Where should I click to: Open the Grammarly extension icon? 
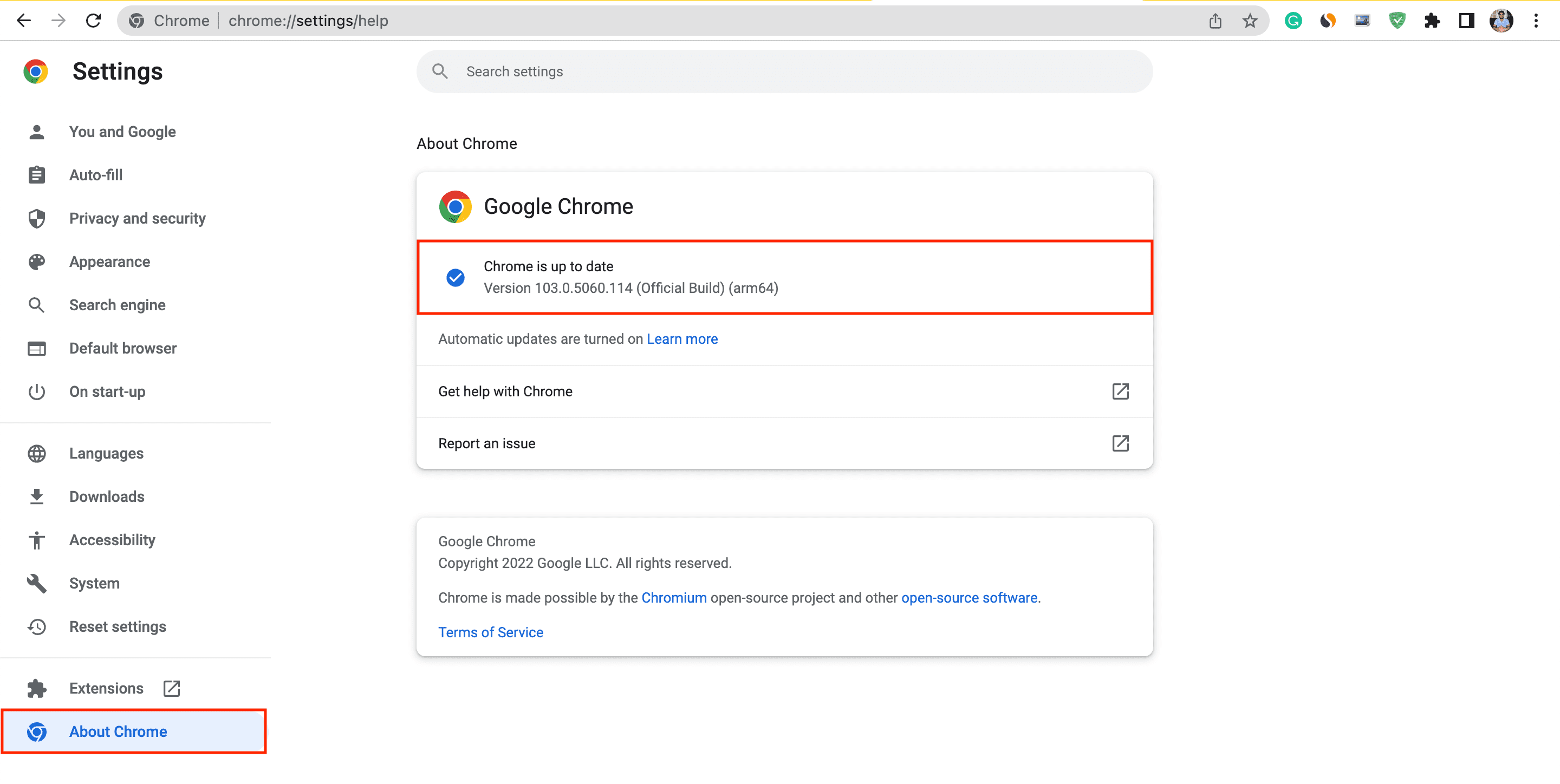1293,21
